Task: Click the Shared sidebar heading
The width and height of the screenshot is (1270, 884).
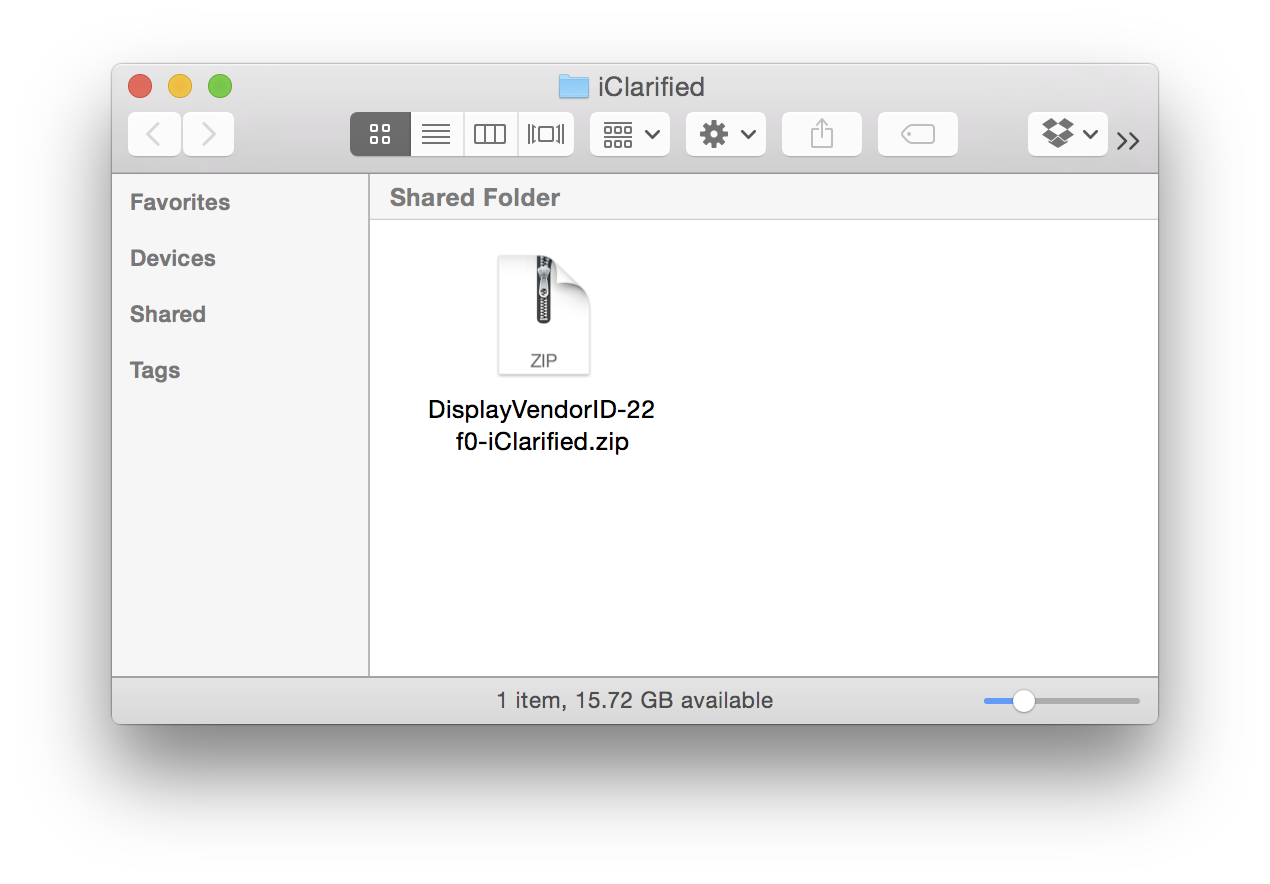Action: [x=168, y=314]
